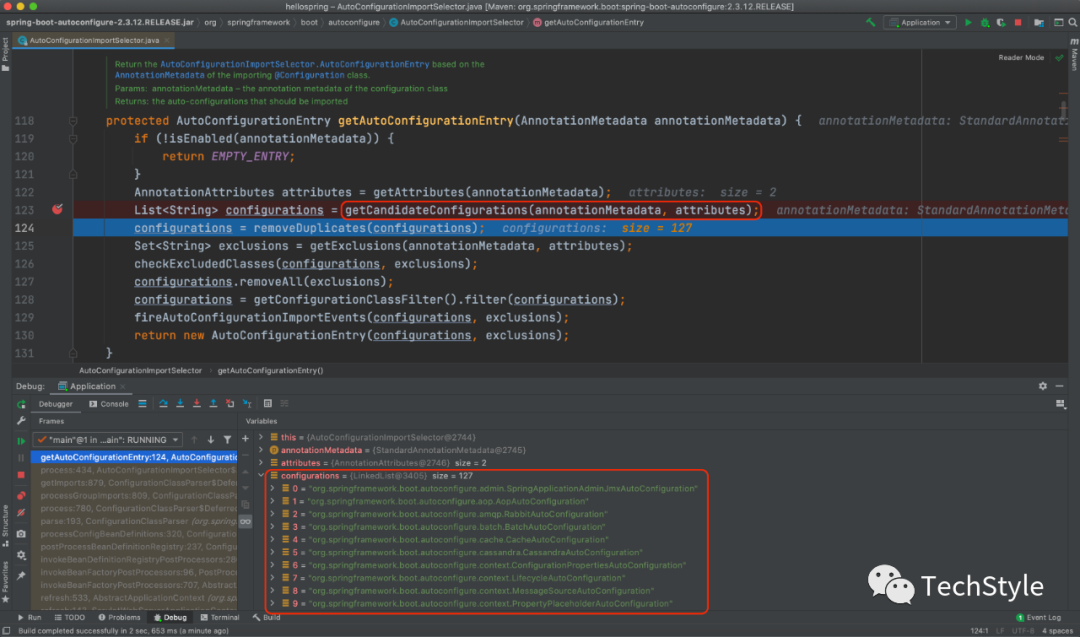The image size is (1080, 637).
Task: Add a new watch with plus icon
Action: [245, 438]
